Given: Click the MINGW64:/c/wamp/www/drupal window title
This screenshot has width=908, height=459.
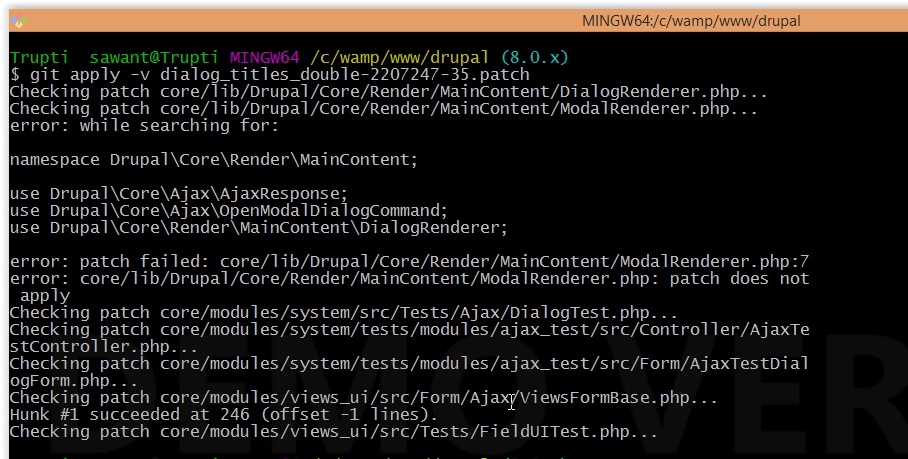Looking at the screenshot, I should (690, 20).
